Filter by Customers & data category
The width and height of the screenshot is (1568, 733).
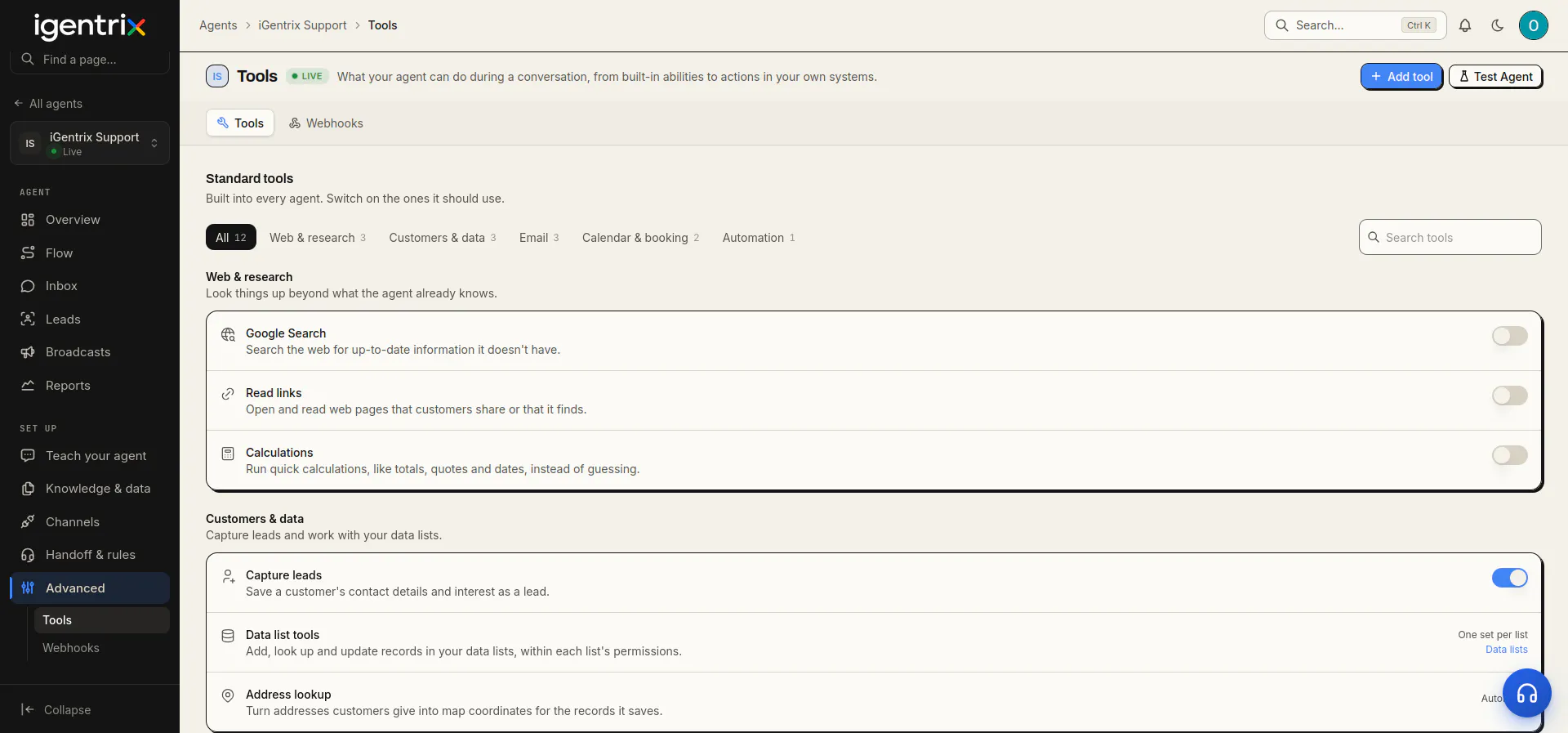443,238
